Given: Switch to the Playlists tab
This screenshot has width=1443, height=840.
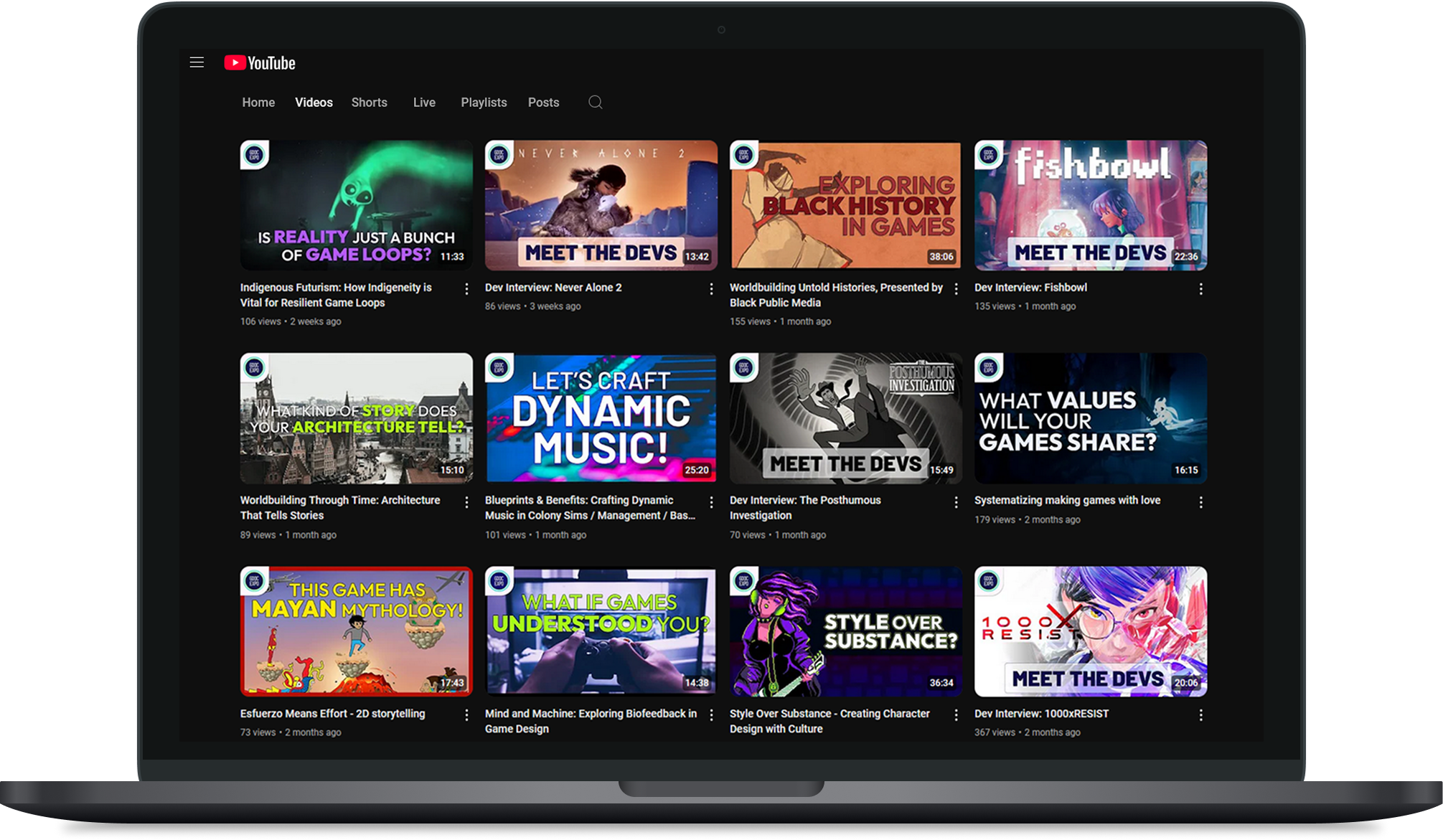Looking at the screenshot, I should [x=484, y=103].
